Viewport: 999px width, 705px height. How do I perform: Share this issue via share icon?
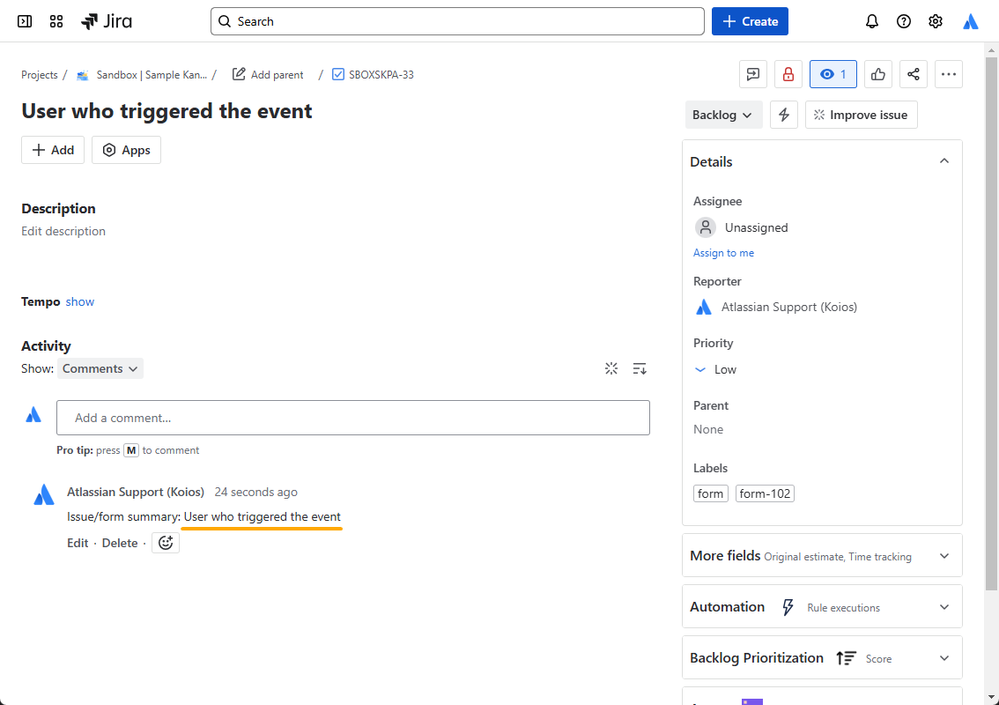914,75
